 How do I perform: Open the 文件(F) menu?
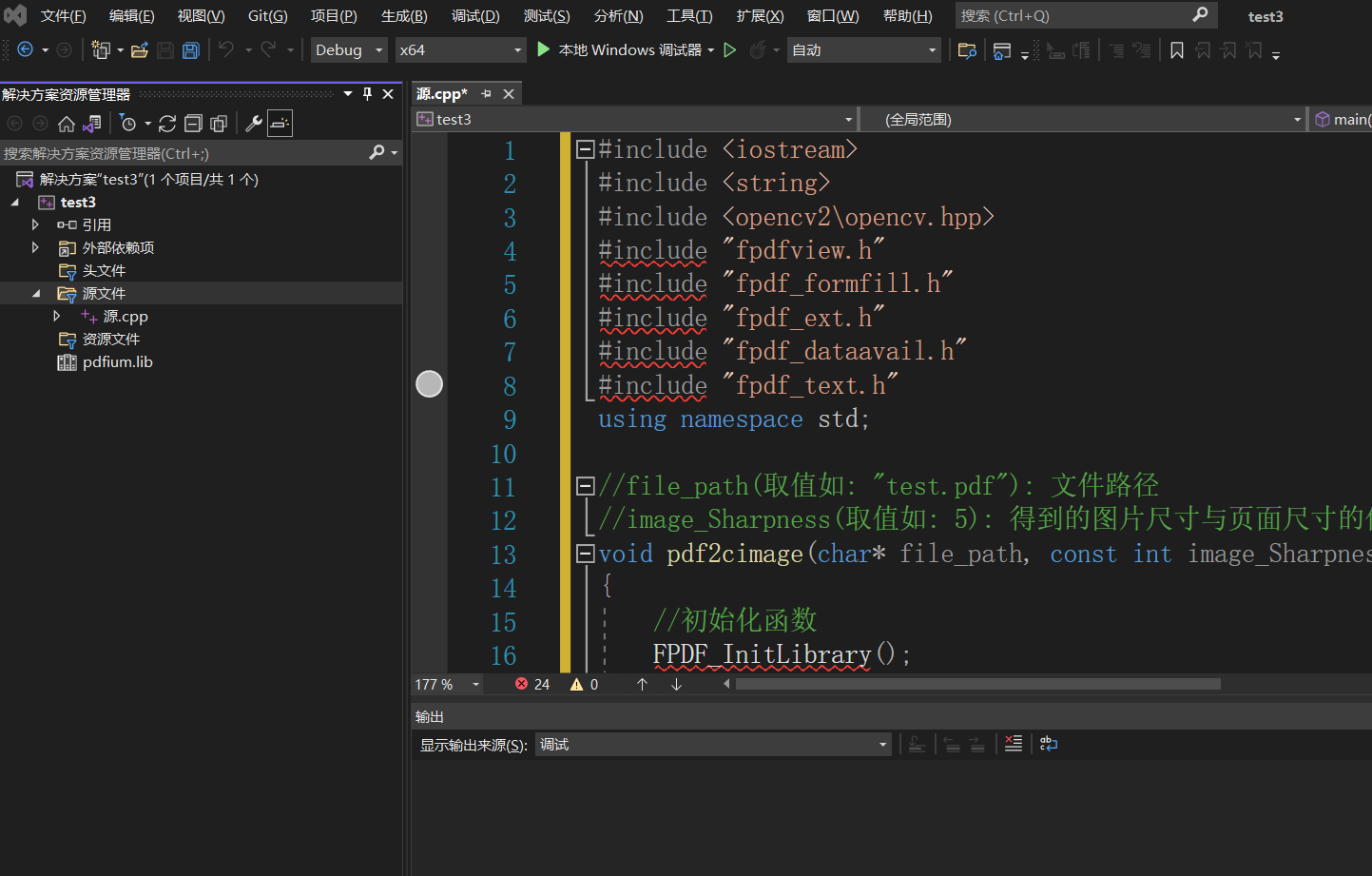click(x=63, y=16)
